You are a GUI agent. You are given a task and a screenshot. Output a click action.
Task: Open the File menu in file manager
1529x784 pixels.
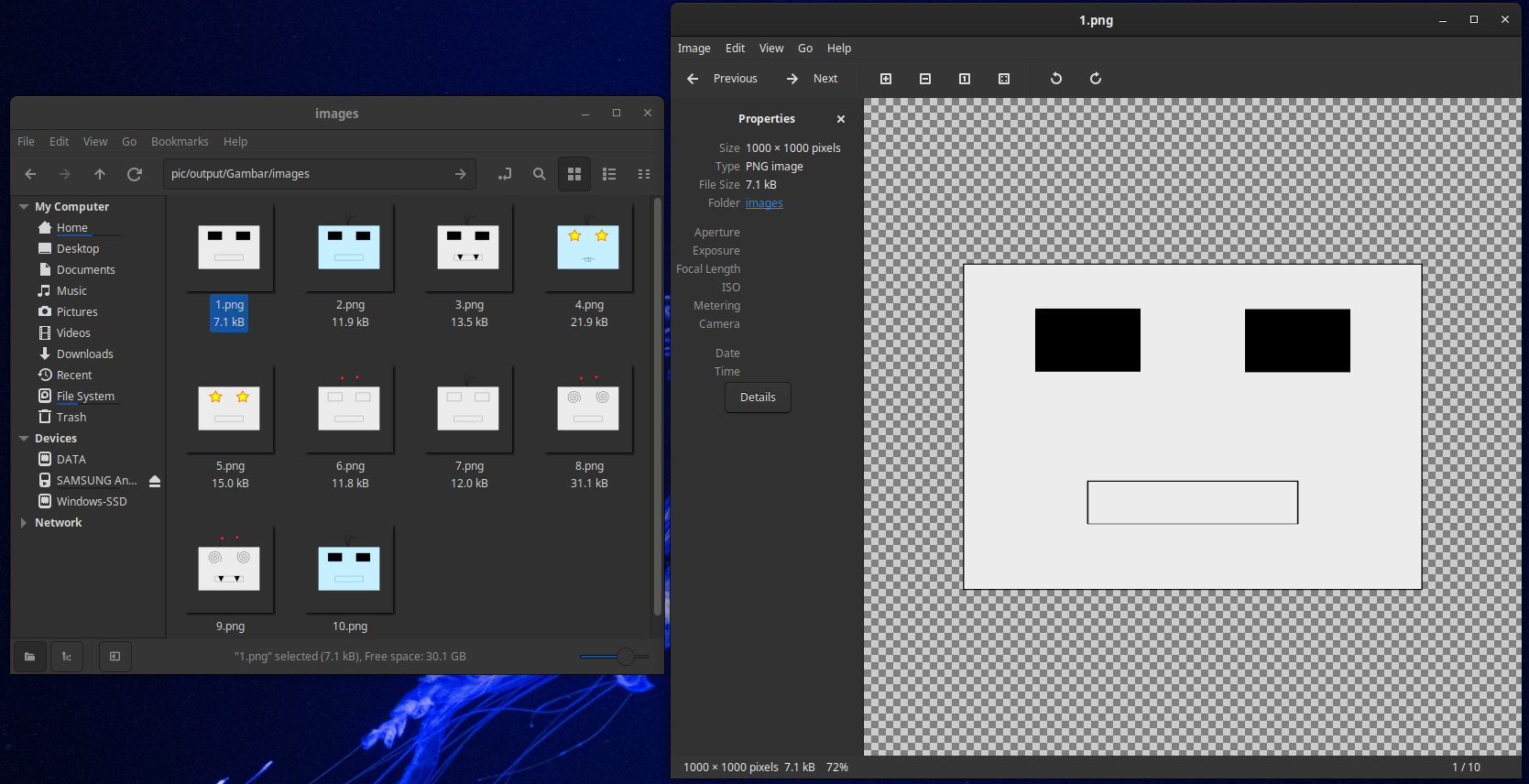(26, 142)
